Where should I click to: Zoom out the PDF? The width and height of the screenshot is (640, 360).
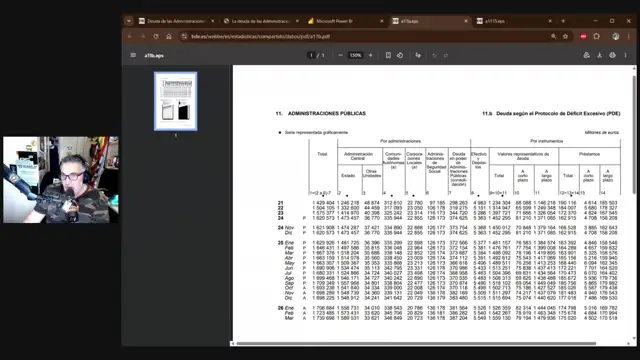pos(340,55)
